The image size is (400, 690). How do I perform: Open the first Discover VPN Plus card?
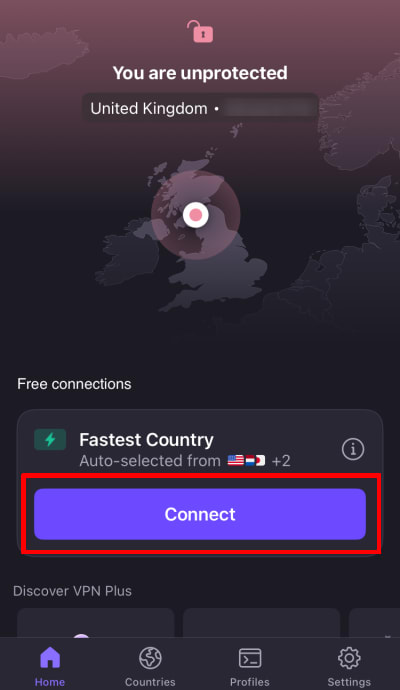pyautogui.click(x=95, y=623)
